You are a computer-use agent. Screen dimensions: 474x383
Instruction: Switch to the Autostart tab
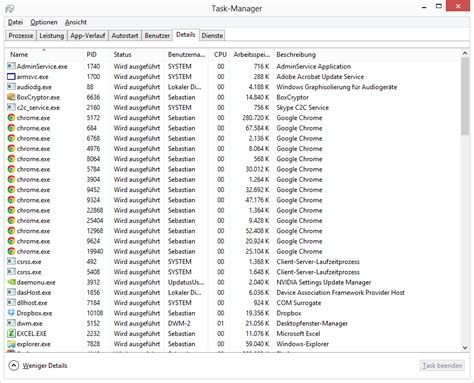tap(125, 36)
